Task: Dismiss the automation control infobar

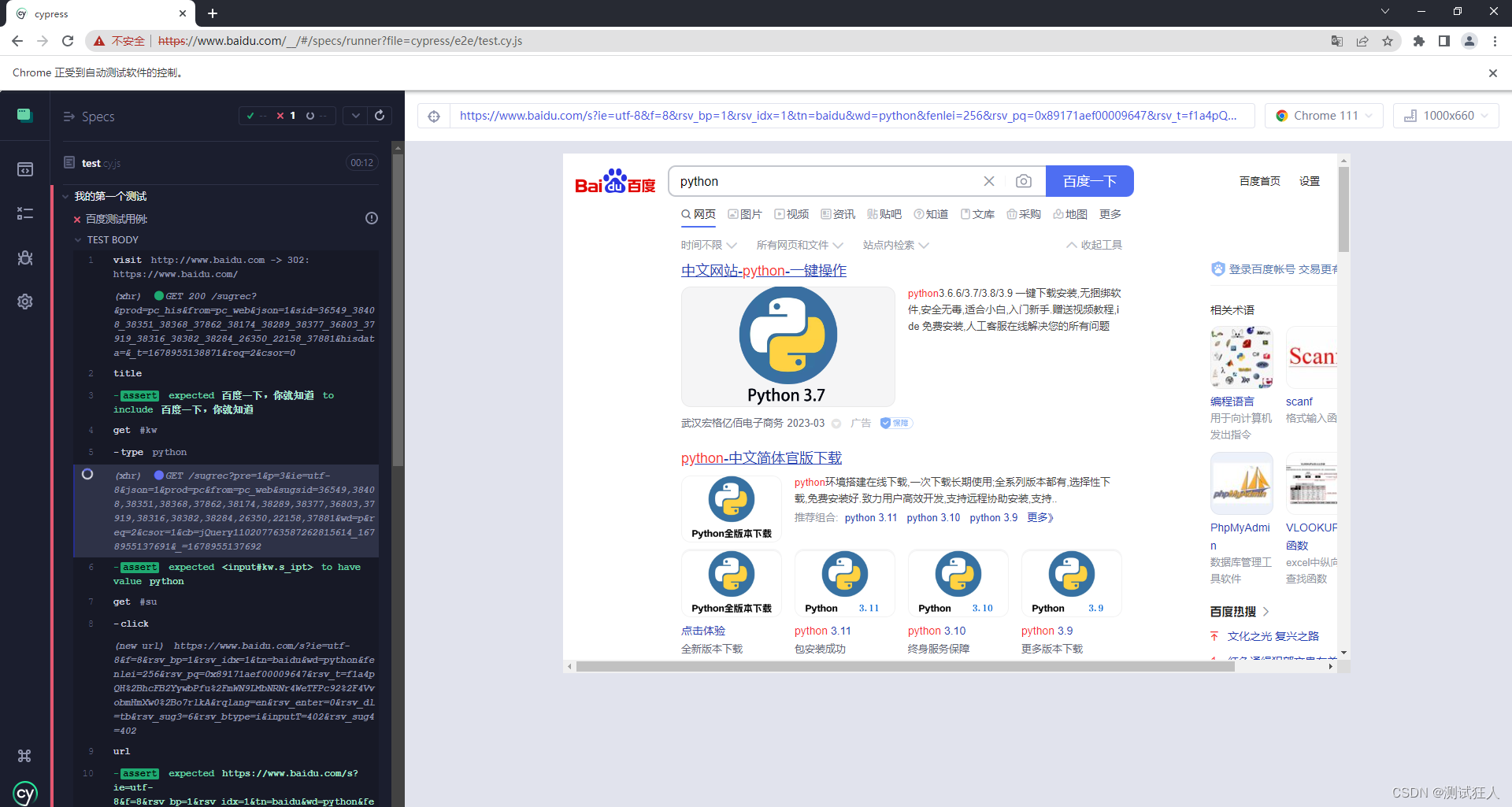Action: click(x=1493, y=72)
